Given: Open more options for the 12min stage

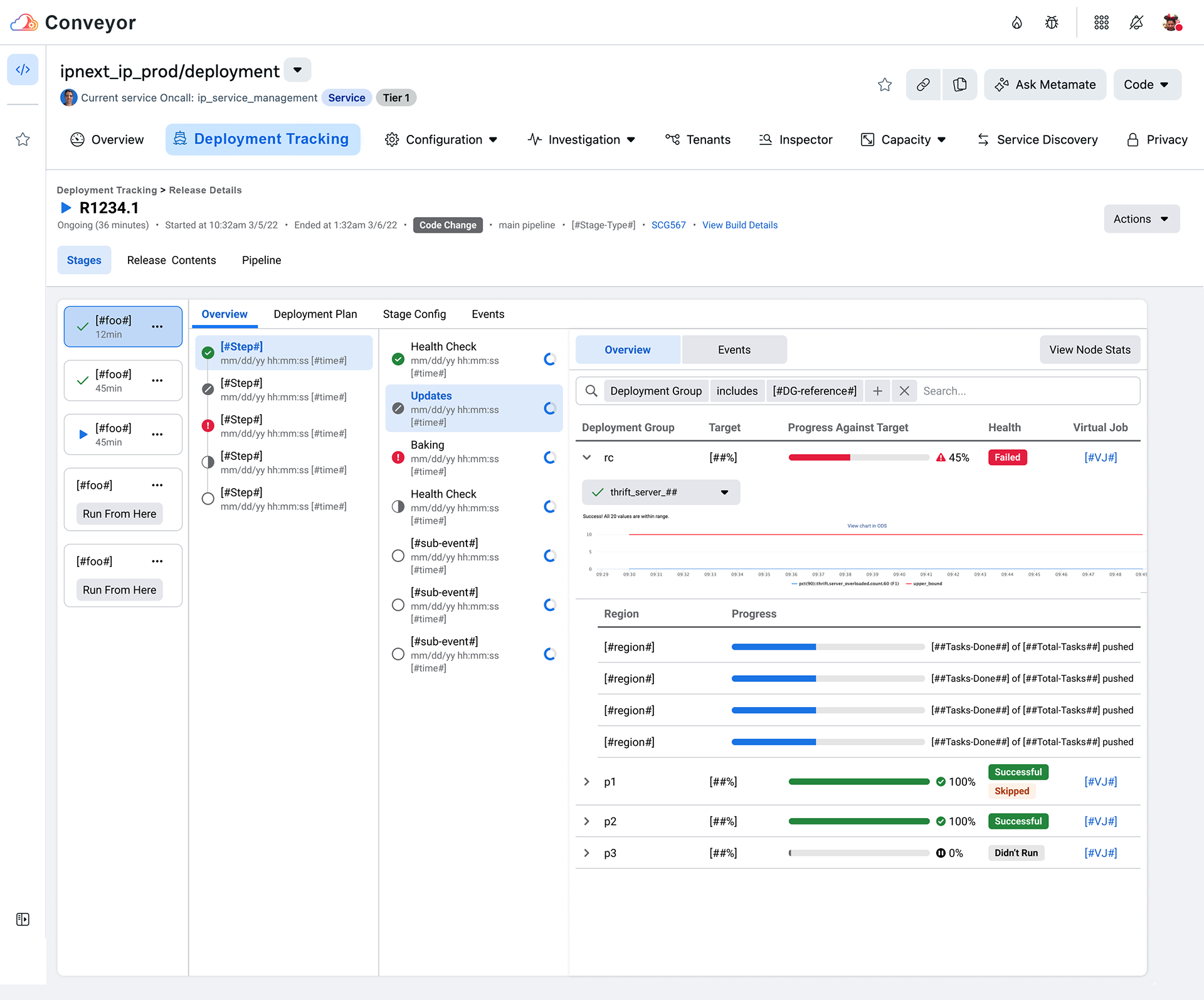Looking at the screenshot, I should 157,327.
